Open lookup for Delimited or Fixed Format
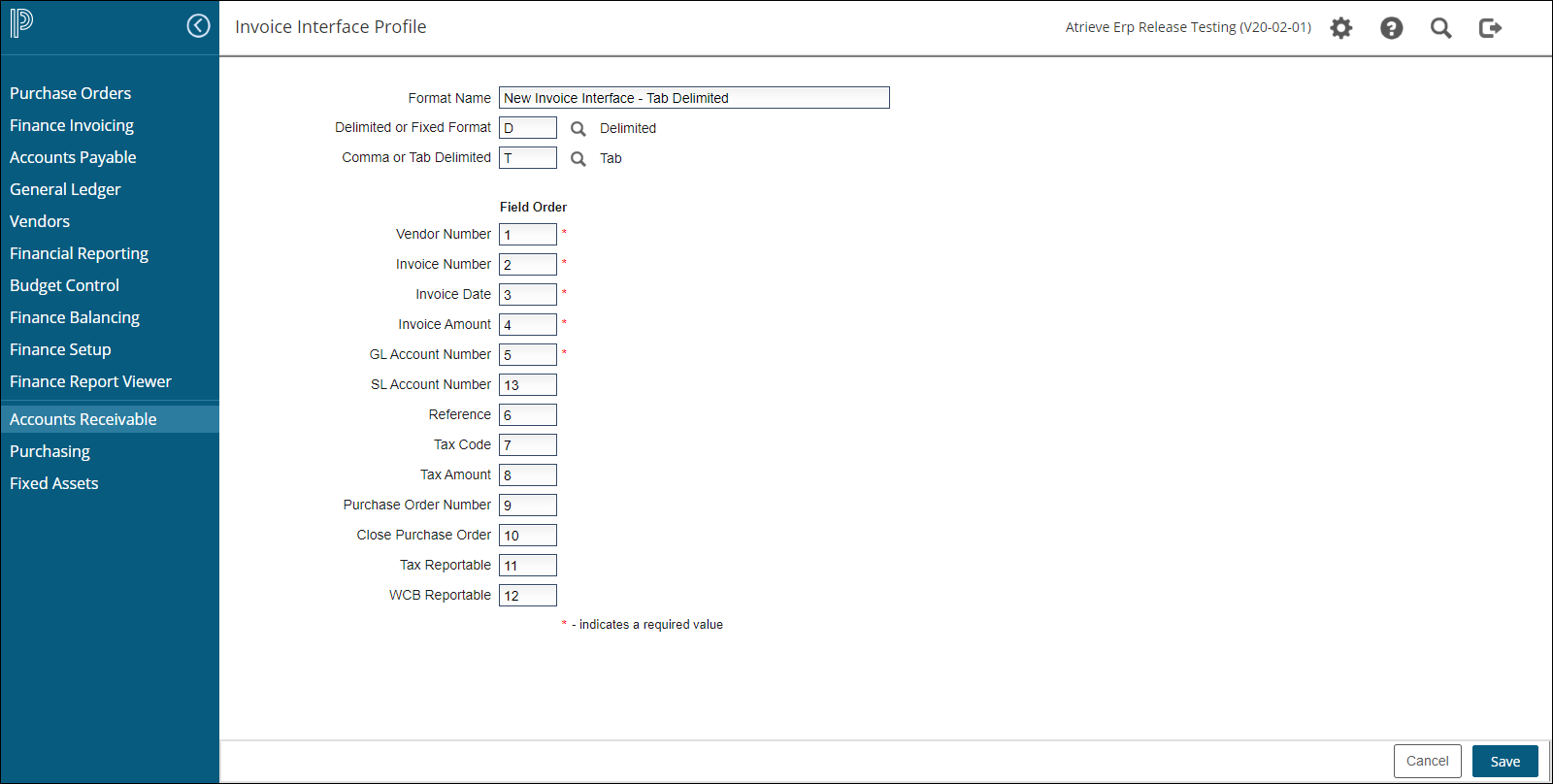The width and height of the screenshot is (1553, 784). tap(578, 128)
